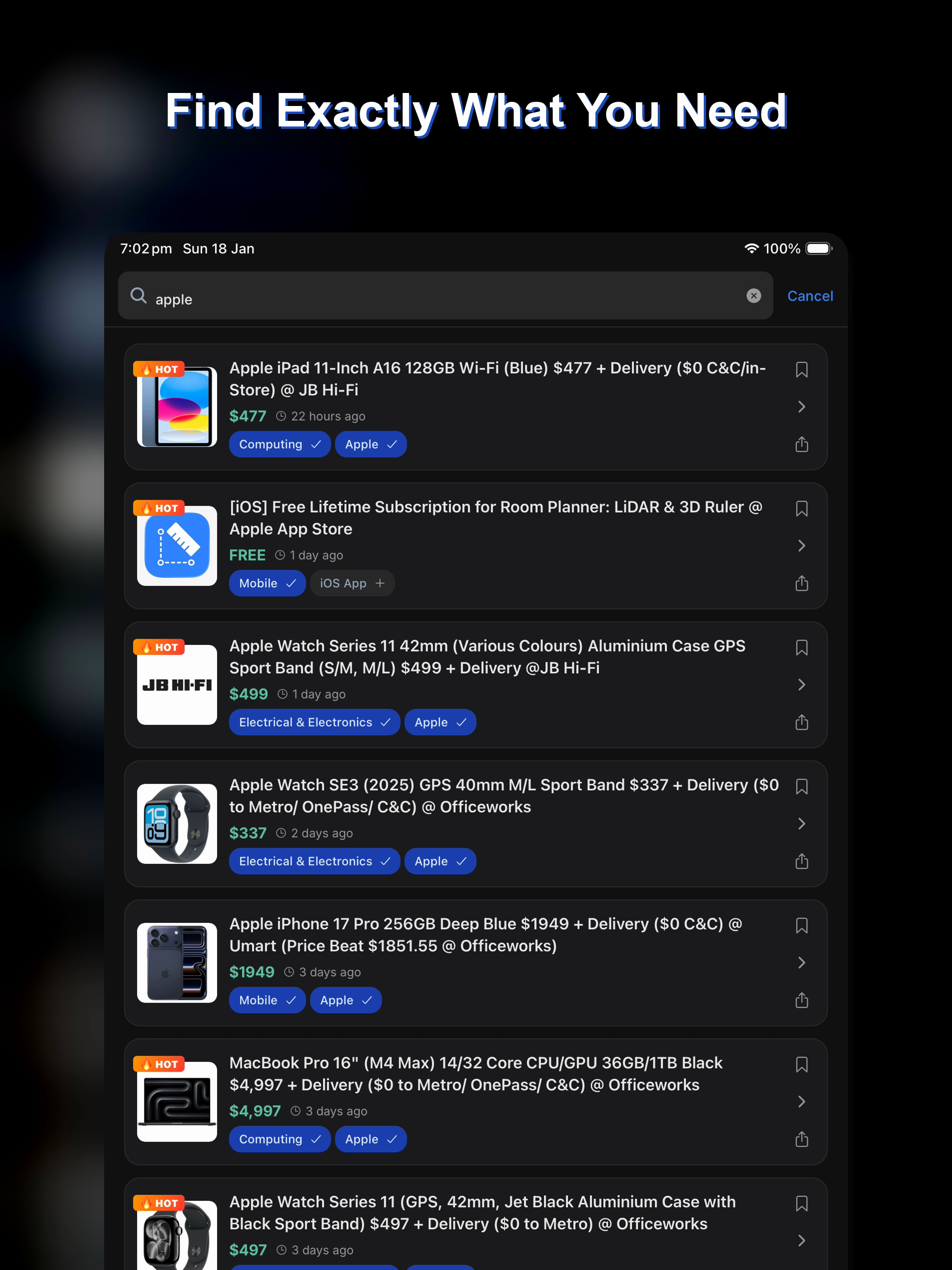Toggle the Apple tag on the iPad deal

point(371,444)
